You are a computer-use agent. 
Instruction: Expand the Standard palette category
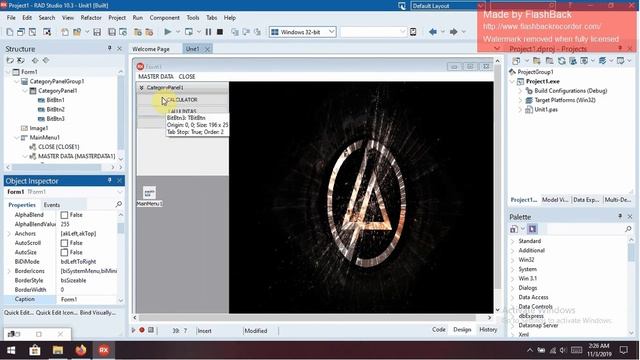(513, 241)
